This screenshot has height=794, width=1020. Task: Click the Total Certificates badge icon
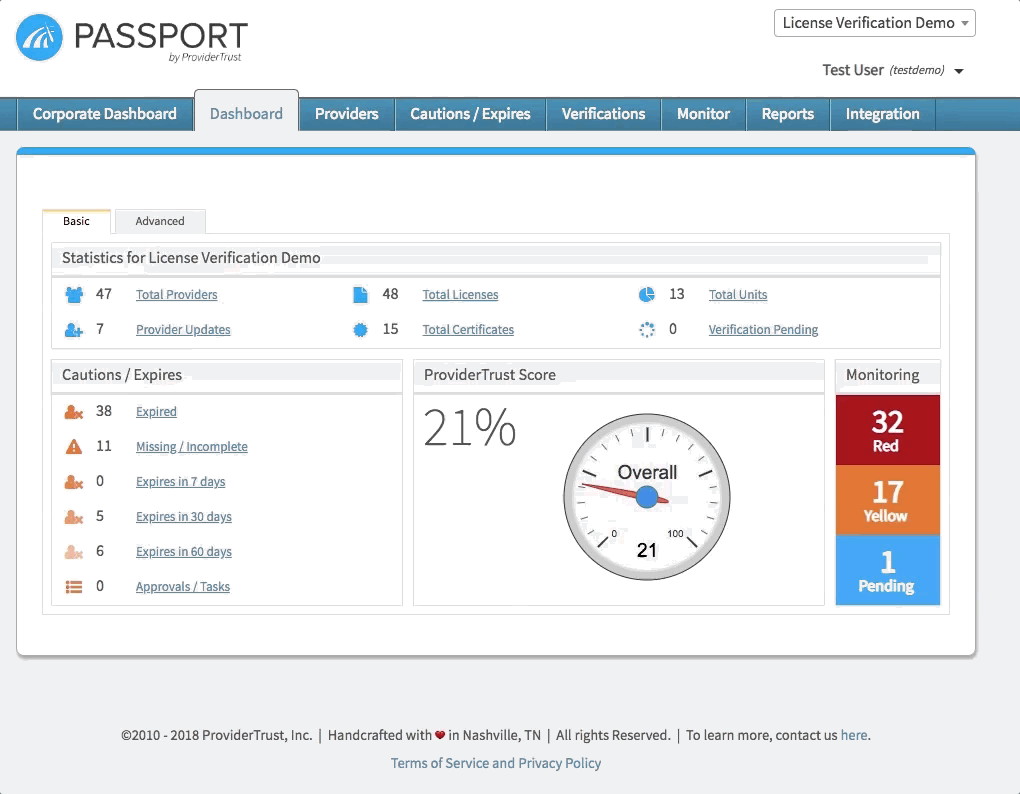(360, 330)
